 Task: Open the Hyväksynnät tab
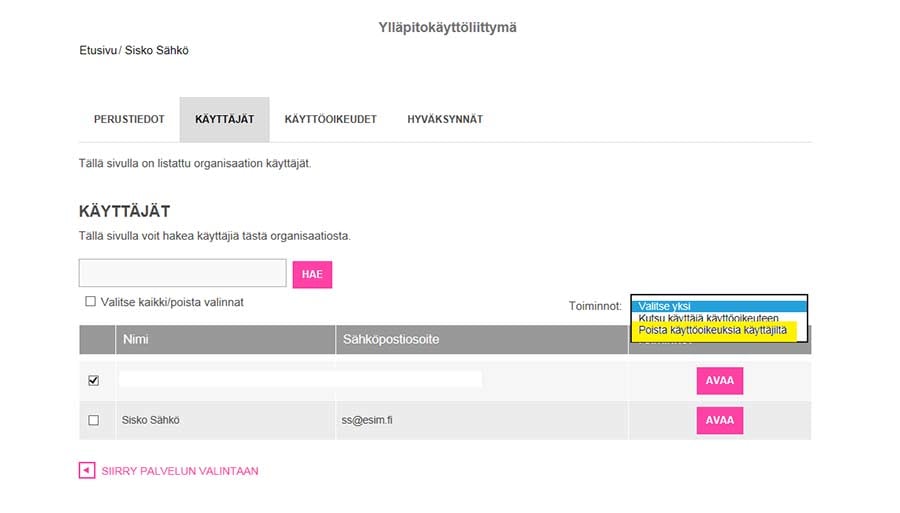(445, 119)
